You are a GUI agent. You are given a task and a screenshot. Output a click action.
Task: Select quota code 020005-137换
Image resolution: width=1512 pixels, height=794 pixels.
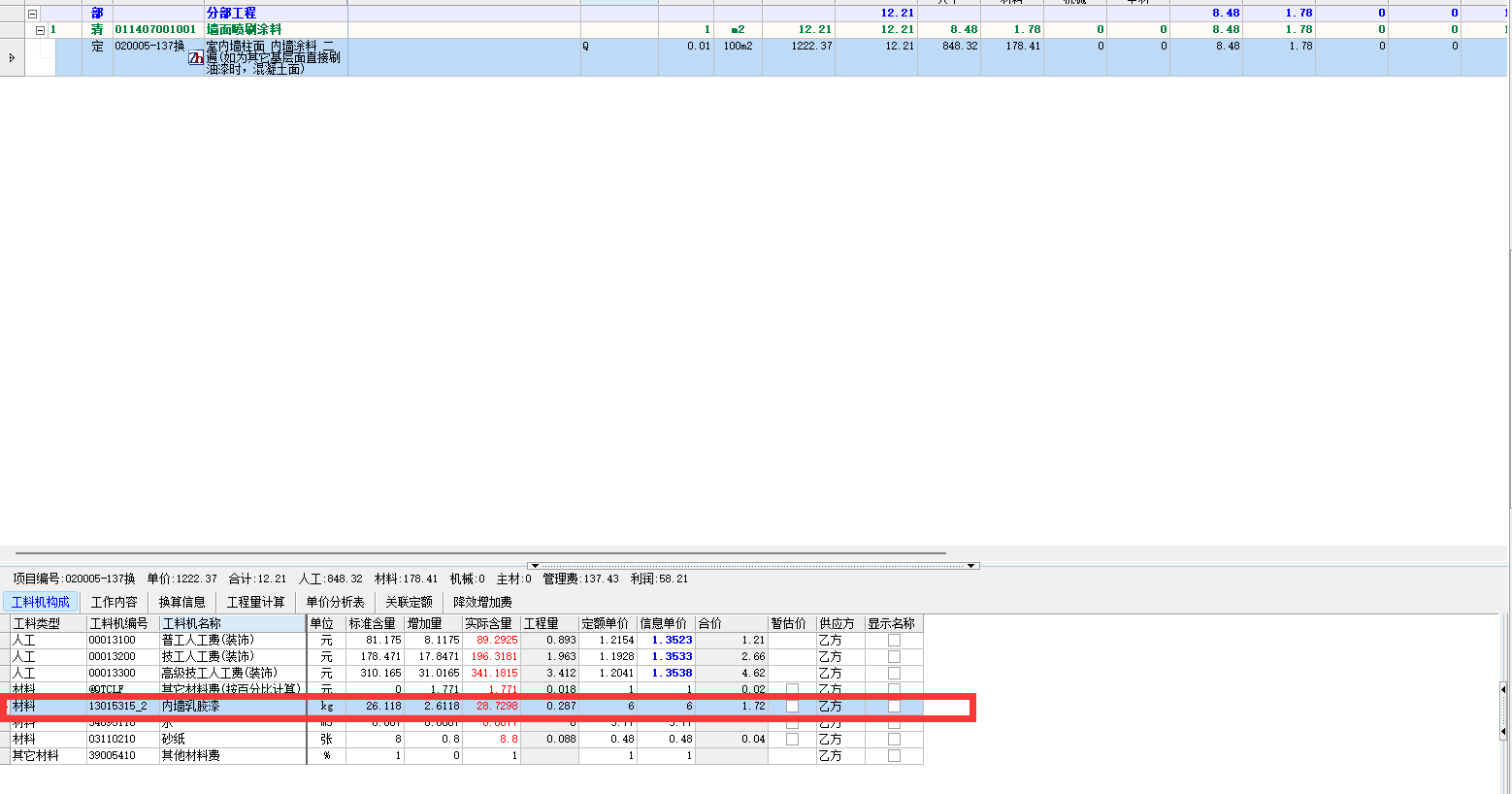point(150,47)
